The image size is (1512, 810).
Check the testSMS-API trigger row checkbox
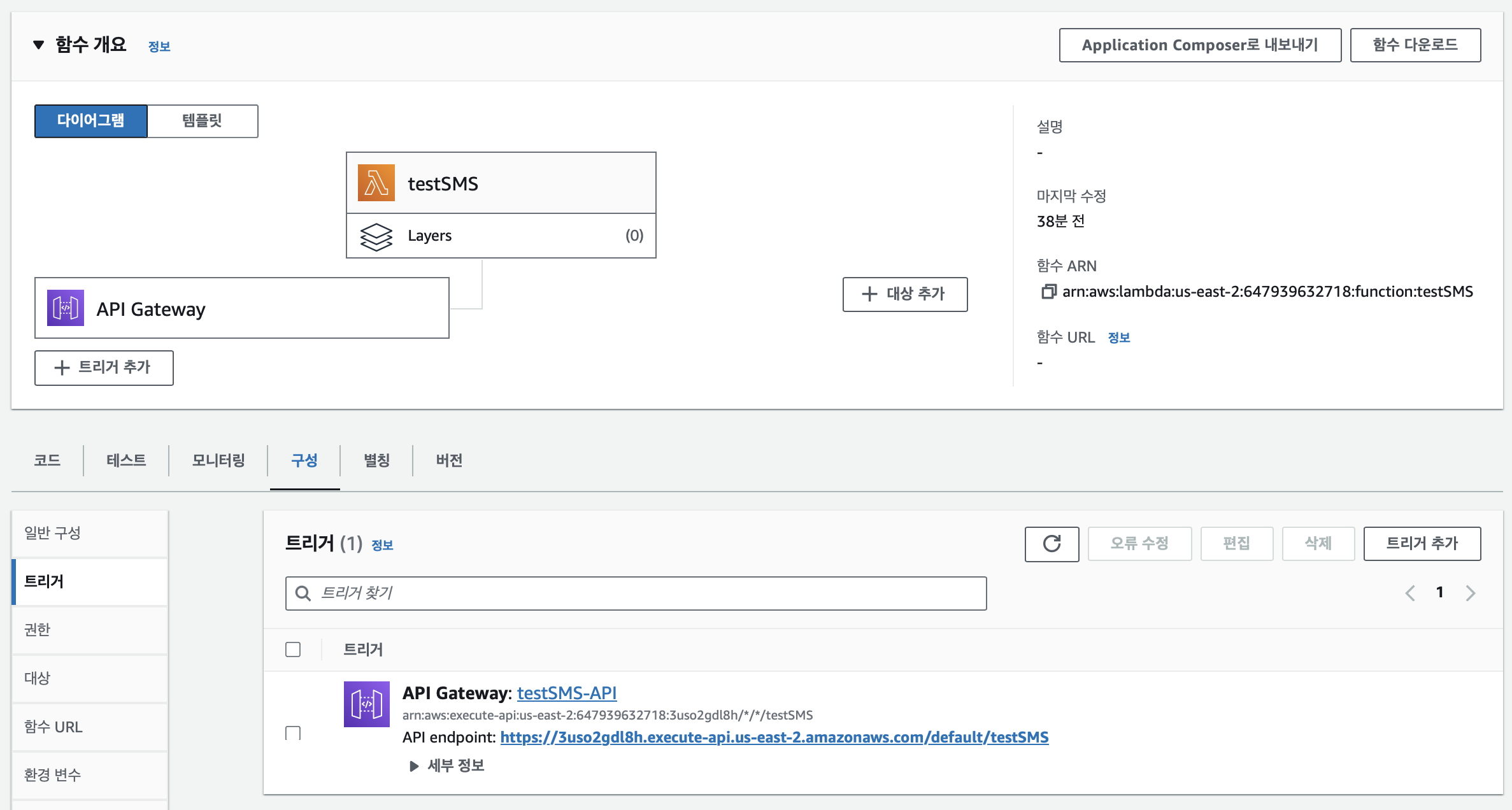pyautogui.click(x=293, y=733)
